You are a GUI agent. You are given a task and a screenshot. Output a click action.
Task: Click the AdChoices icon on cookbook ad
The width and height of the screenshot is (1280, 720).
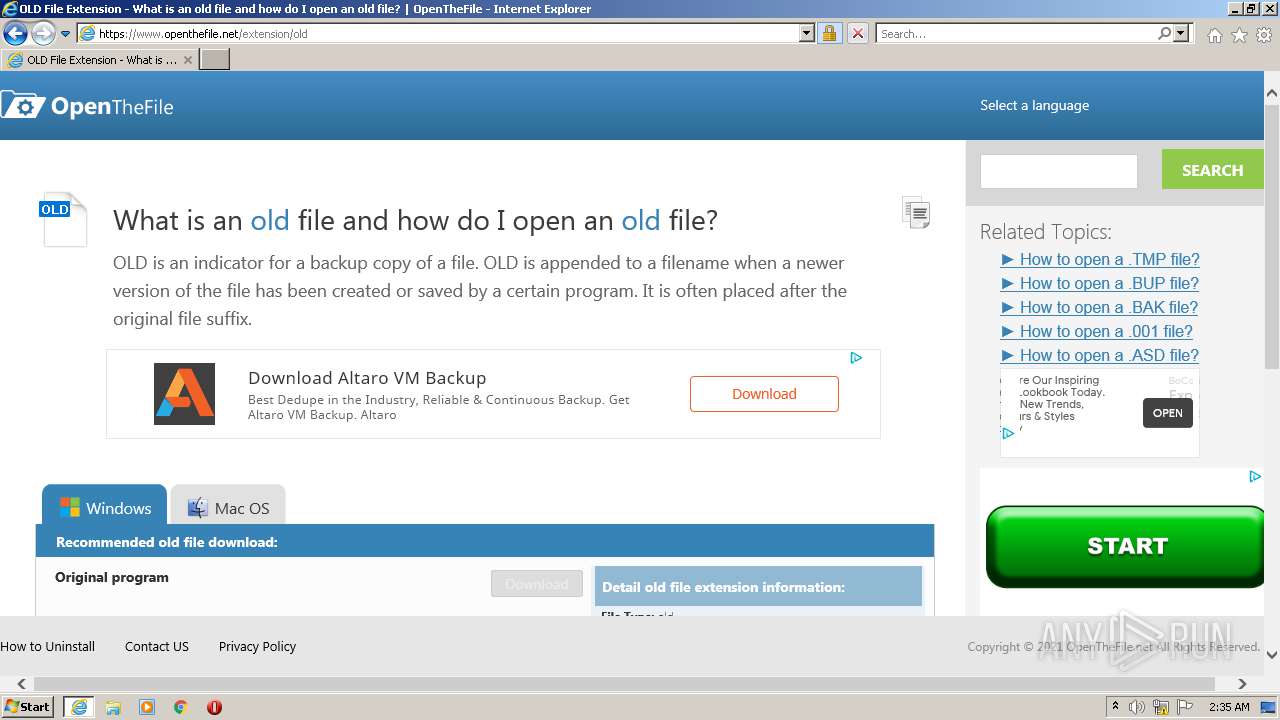[x=1008, y=433]
